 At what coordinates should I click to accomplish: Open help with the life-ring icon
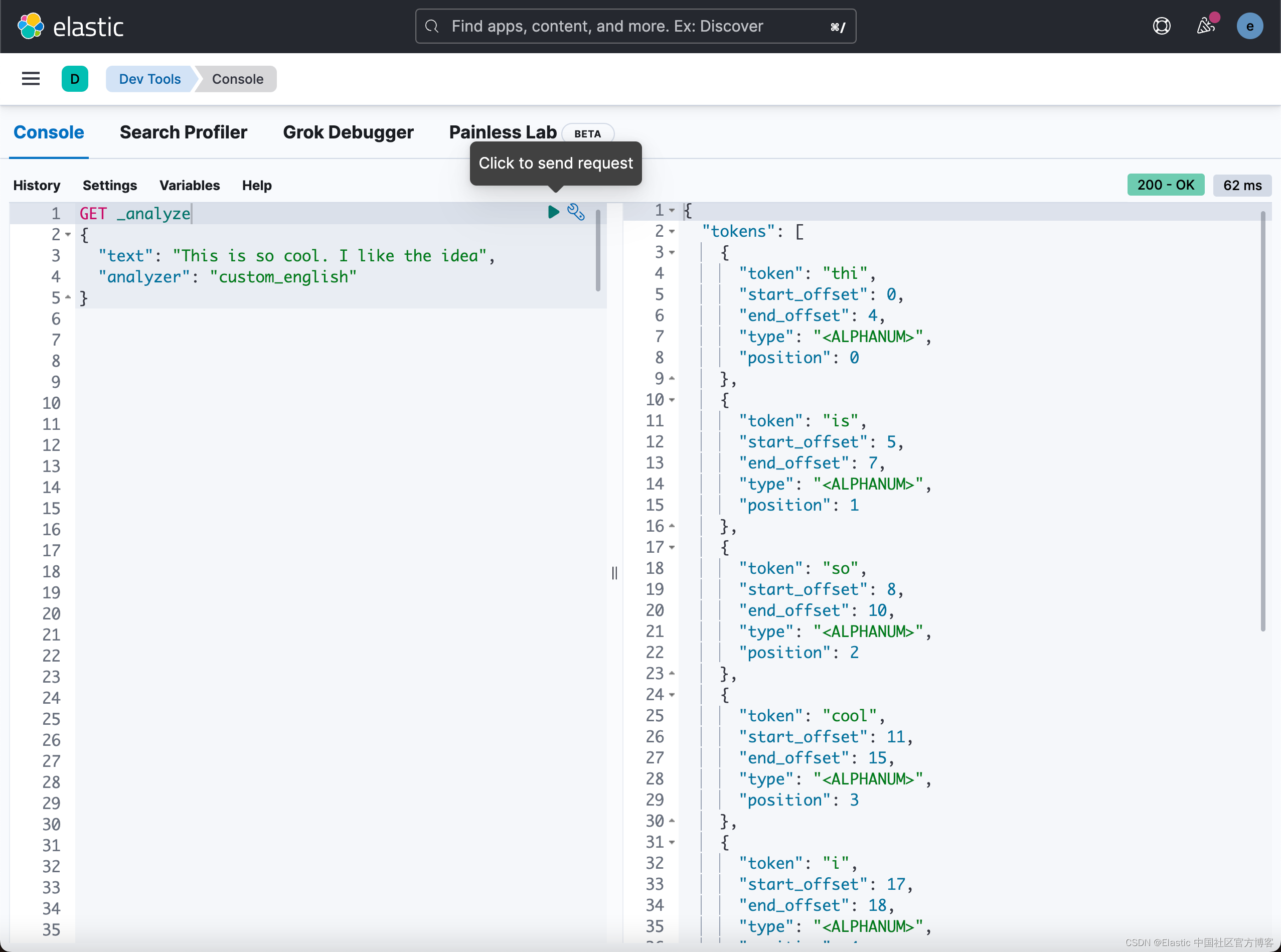[1162, 26]
